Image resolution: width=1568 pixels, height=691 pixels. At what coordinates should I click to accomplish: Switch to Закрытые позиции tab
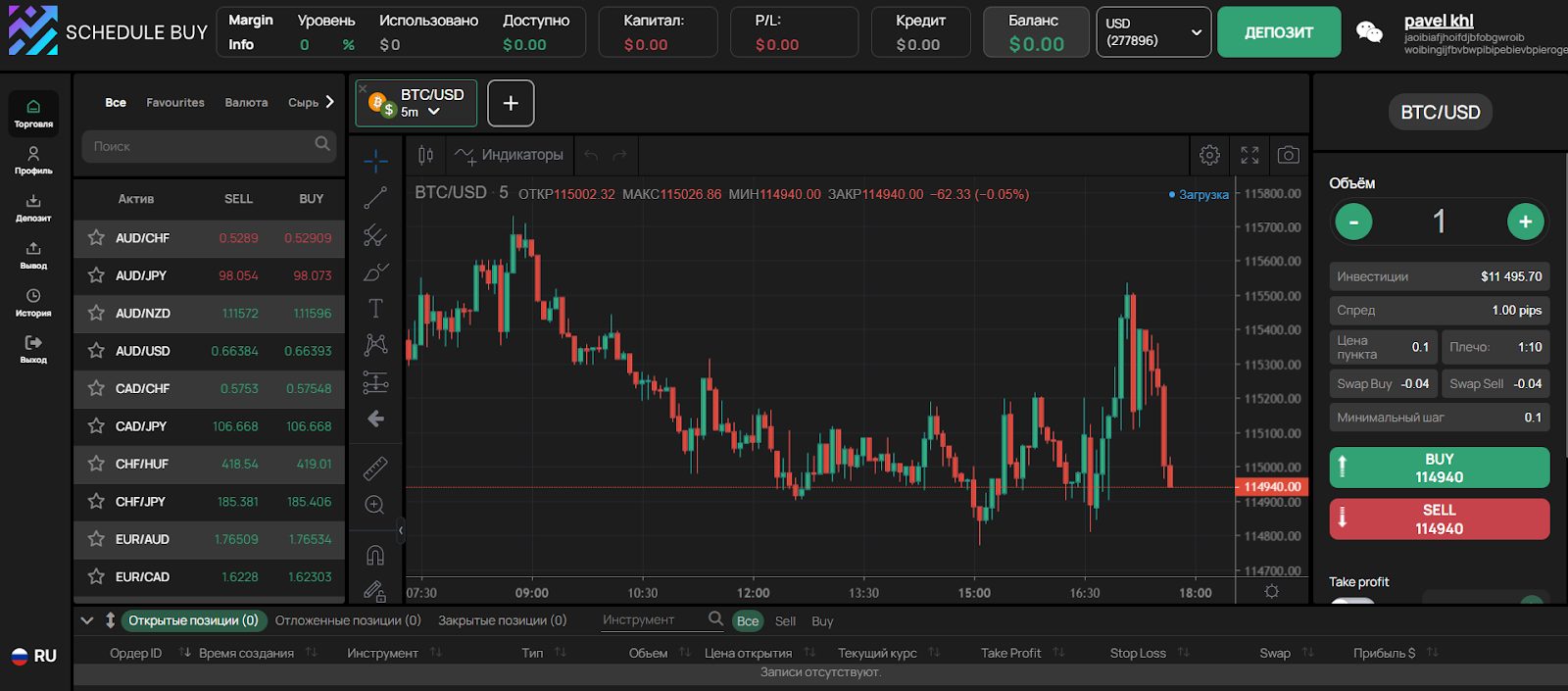coord(502,620)
